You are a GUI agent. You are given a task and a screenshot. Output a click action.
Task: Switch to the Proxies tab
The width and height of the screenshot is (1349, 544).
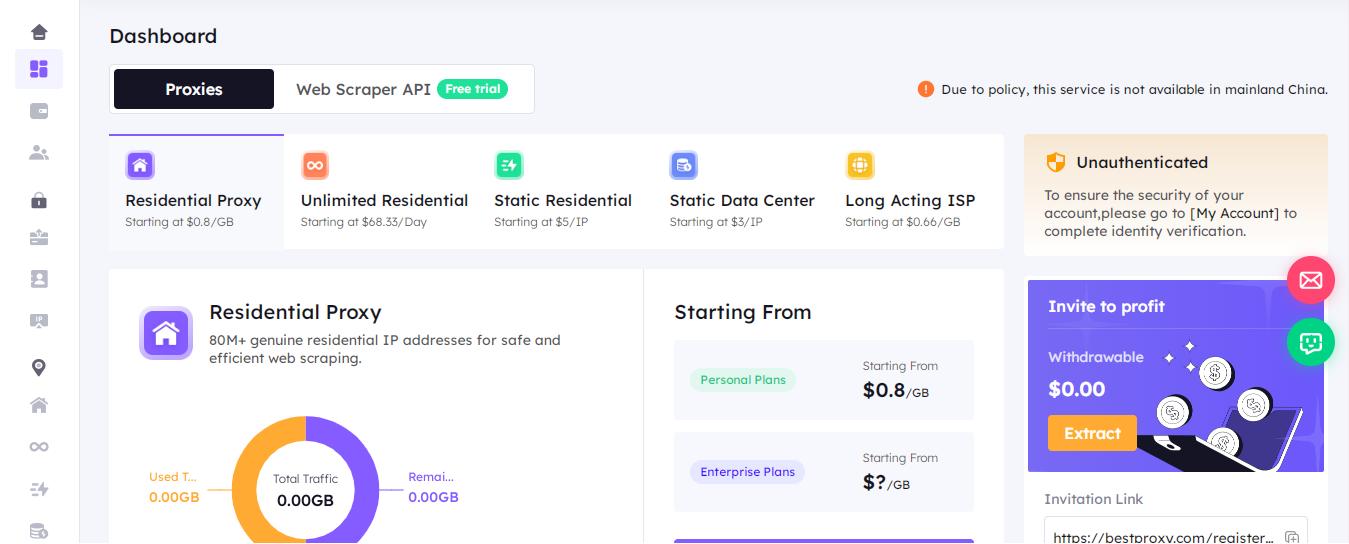[x=194, y=89]
